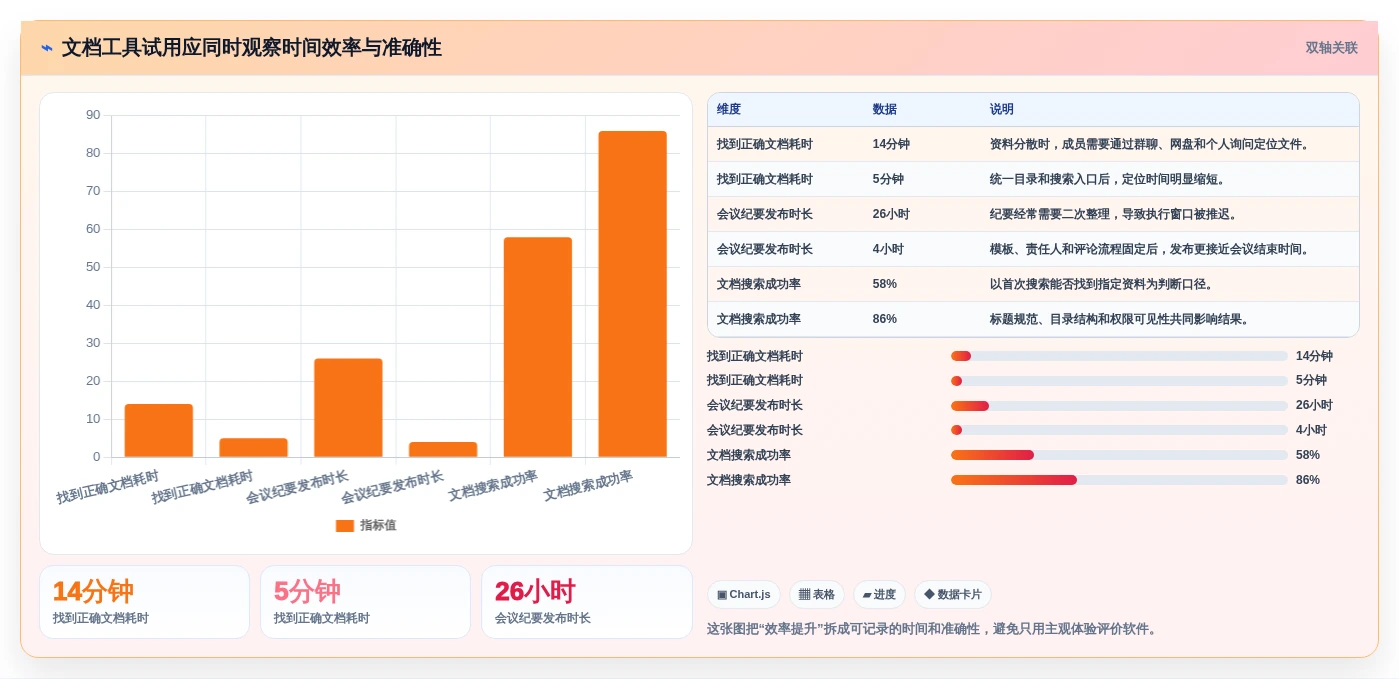Click the 双轴关联 tag in the header
This screenshot has width=1399, height=679.
1331,48
